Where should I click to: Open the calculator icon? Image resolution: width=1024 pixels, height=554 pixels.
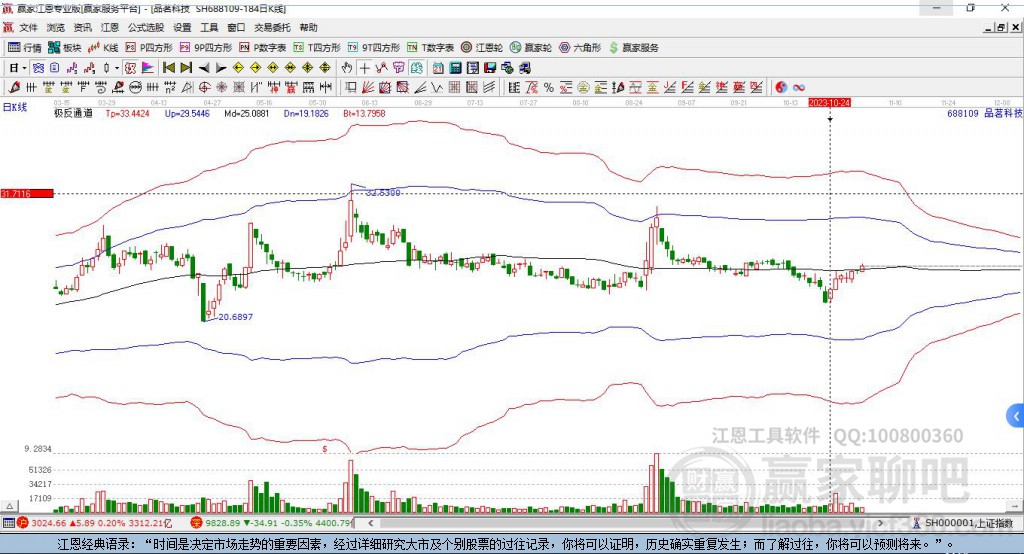tap(455, 68)
